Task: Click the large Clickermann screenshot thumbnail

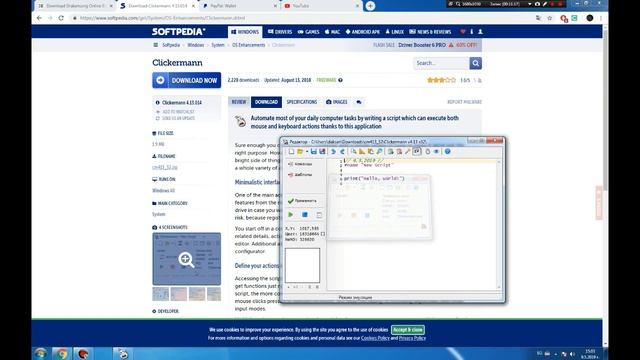Action: coord(187,259)
